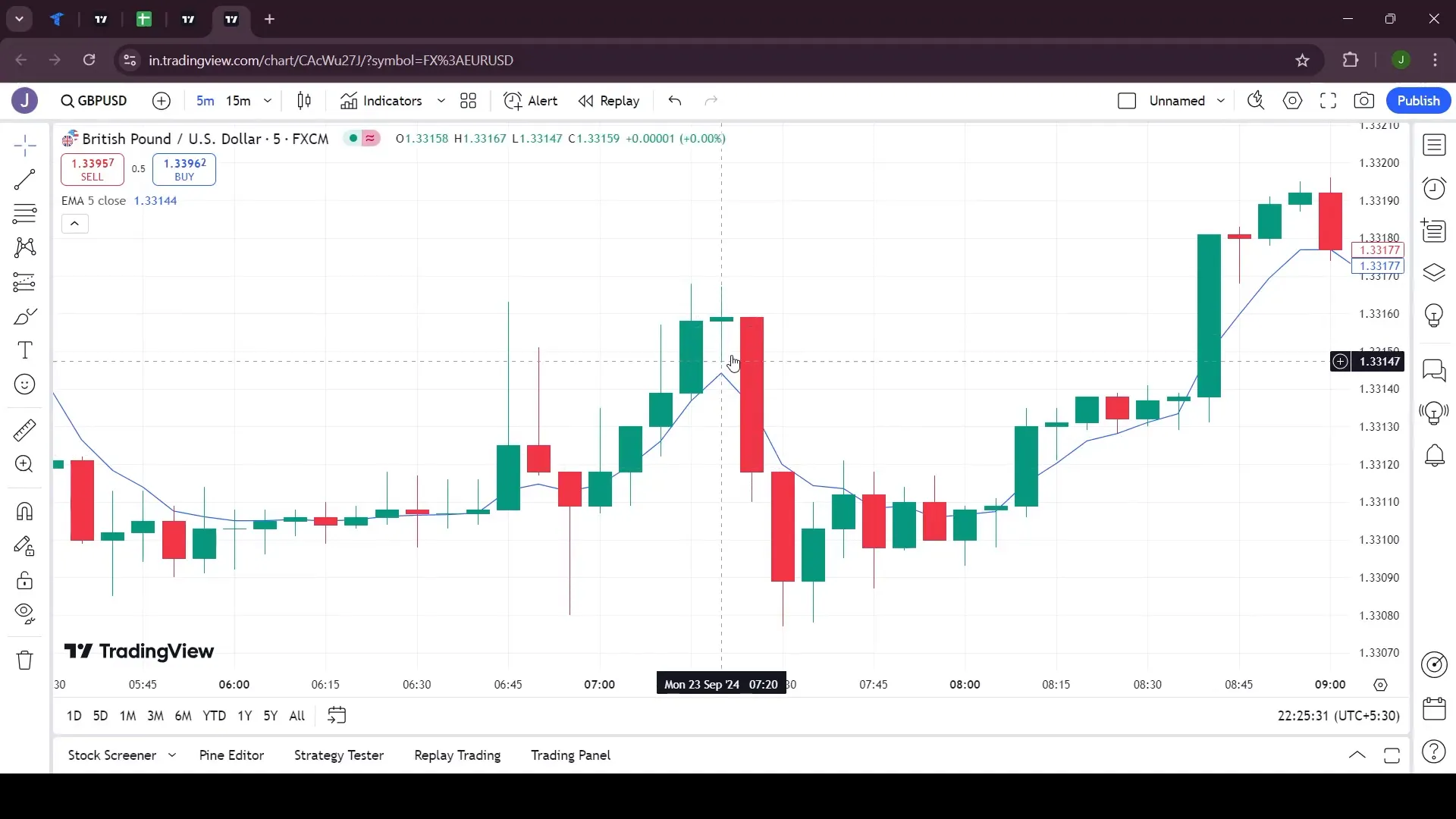Collapse the indicator legend chevron
1456x819 pixels.
tap(74, 224)
